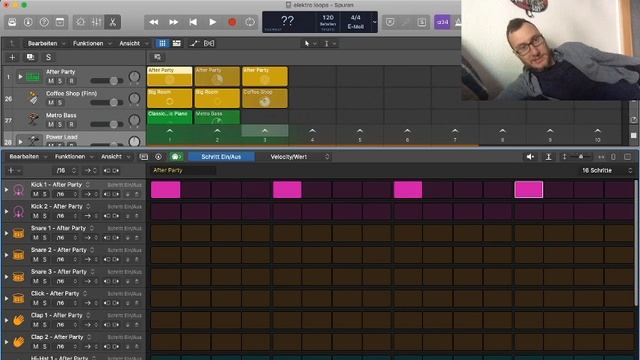Toggle green MIDI In button in sequencer
This screenshot has height=360, width=640.
click(x=176, y=157)
